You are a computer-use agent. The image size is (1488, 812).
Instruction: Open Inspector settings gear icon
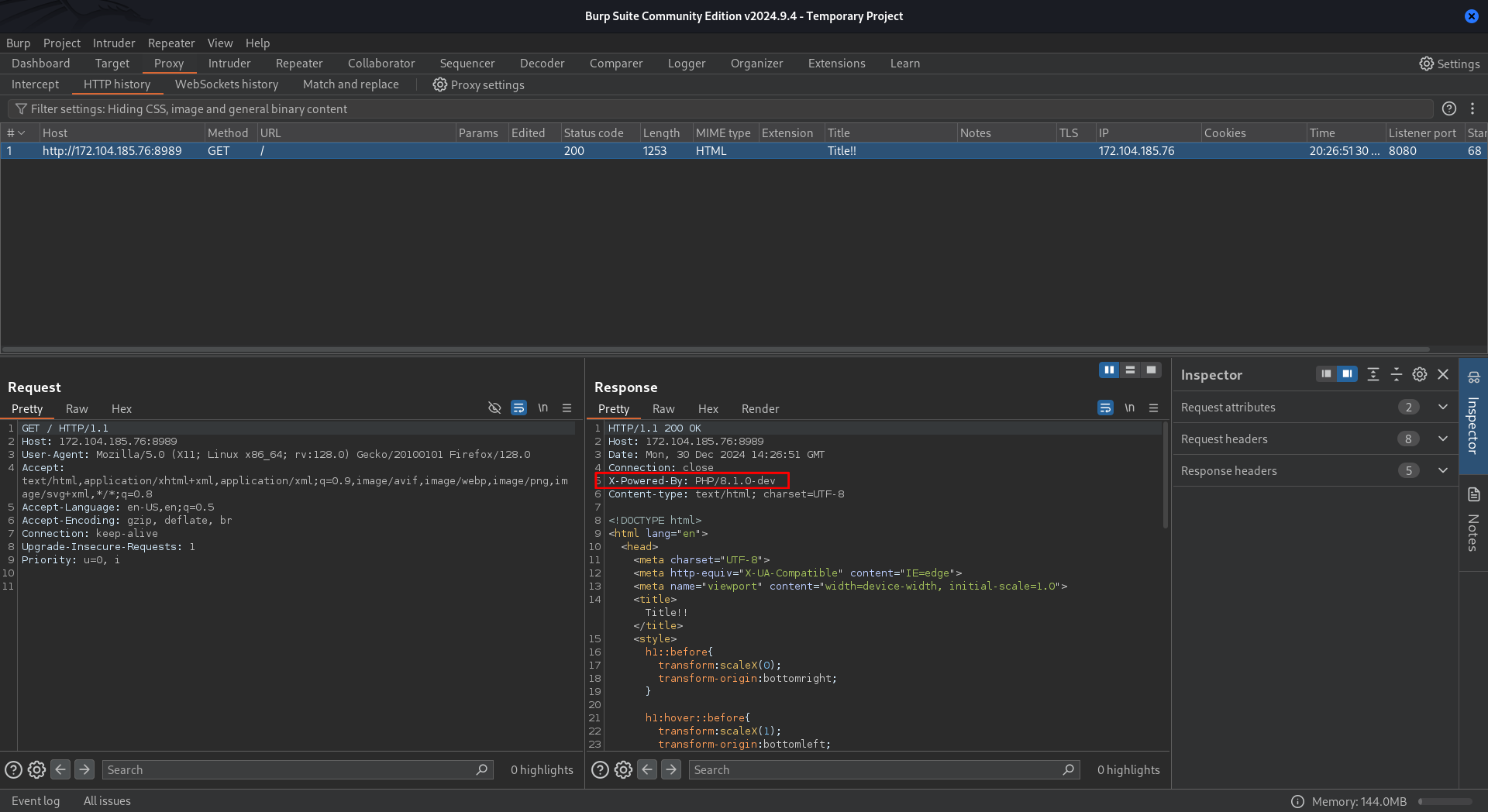pos(1419,375)
